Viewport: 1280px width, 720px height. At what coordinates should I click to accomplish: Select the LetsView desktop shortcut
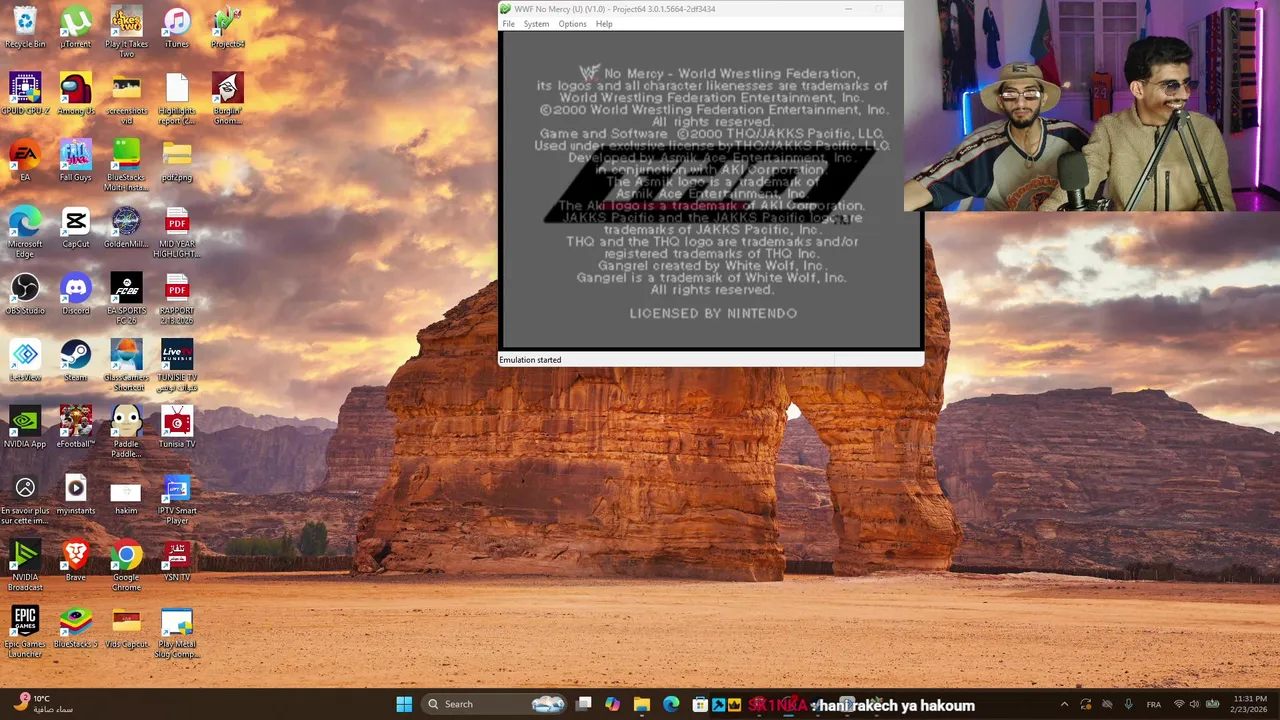click(x=25, y=360)
